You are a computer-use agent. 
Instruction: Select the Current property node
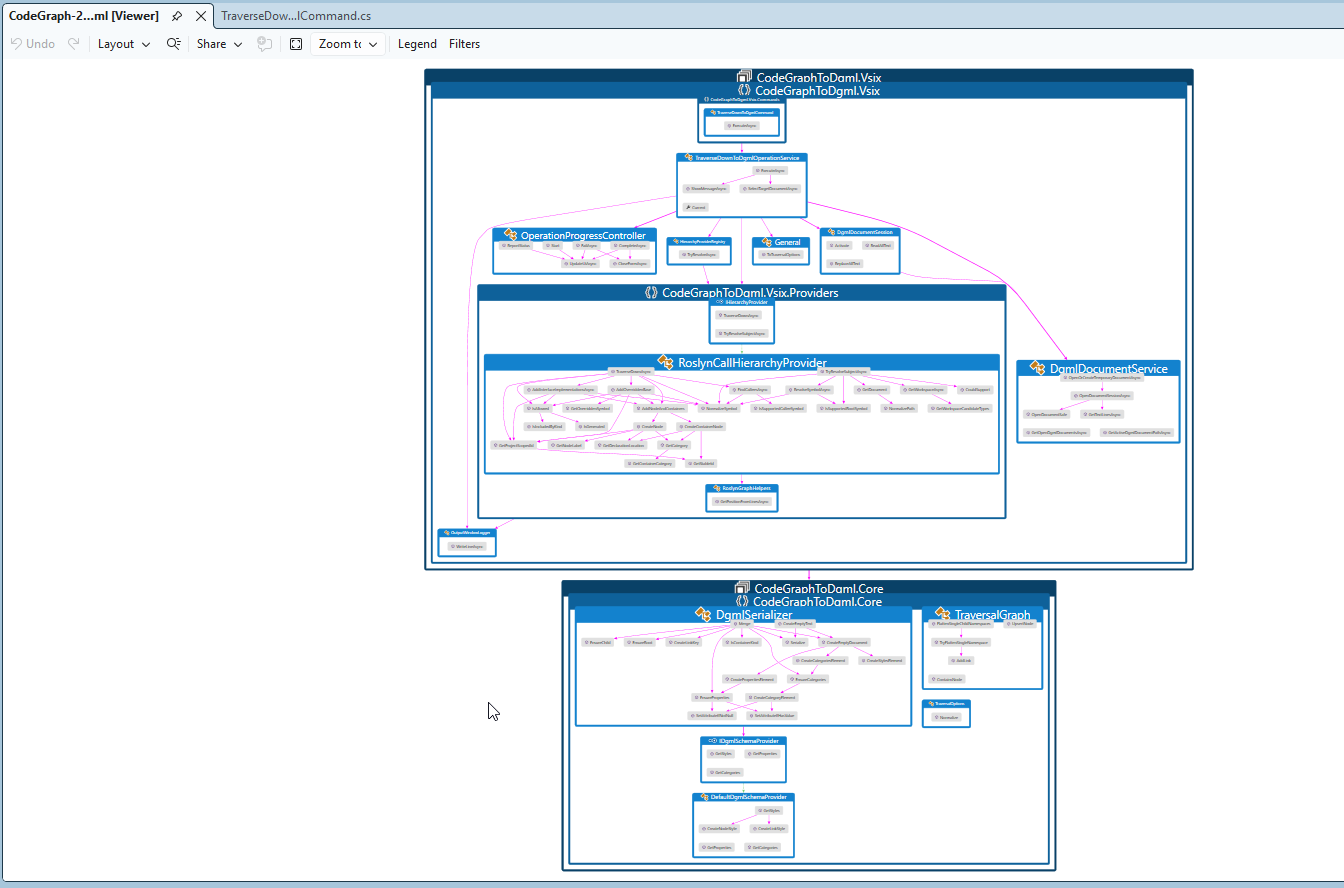tap(696, 207)
